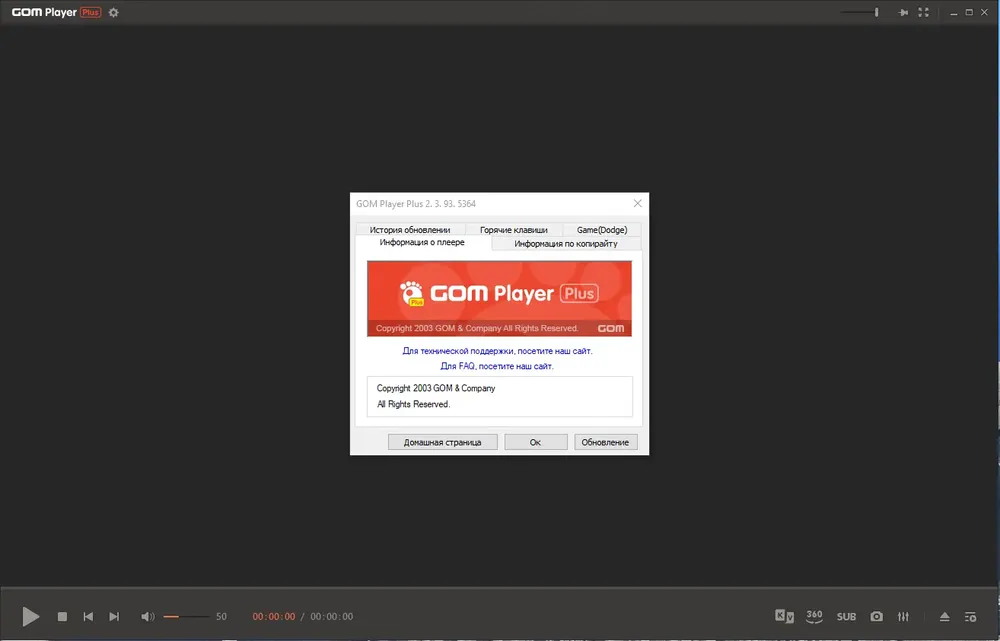Show the playlist panel icon
Screen dimensions: 1000x641
coord(971,617)
